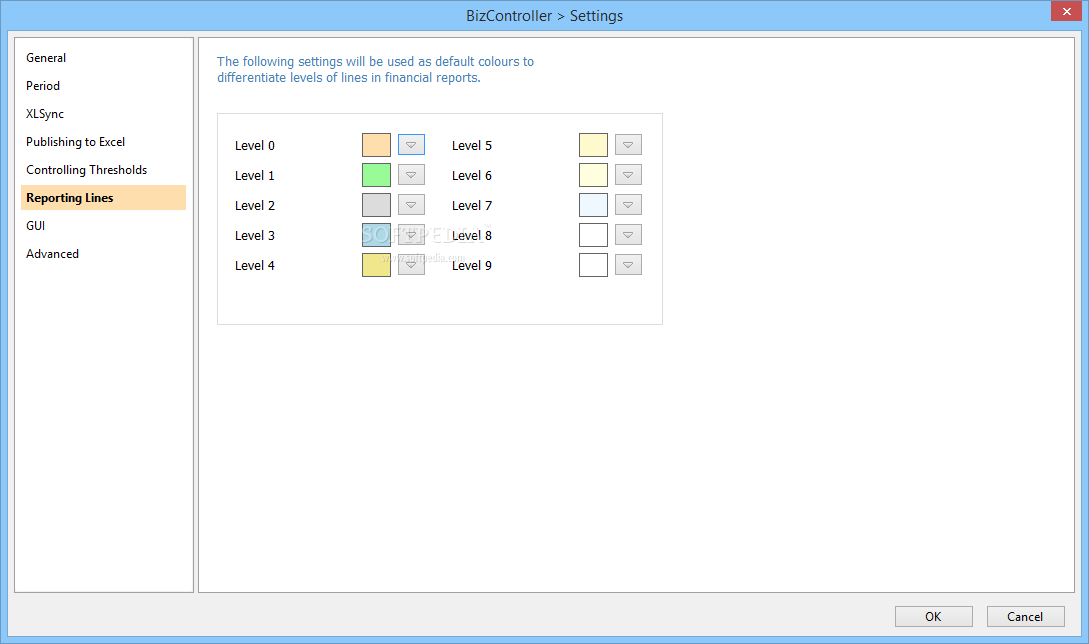Open the GUI settings section
1089x644 pixels.
click(103, 226)
